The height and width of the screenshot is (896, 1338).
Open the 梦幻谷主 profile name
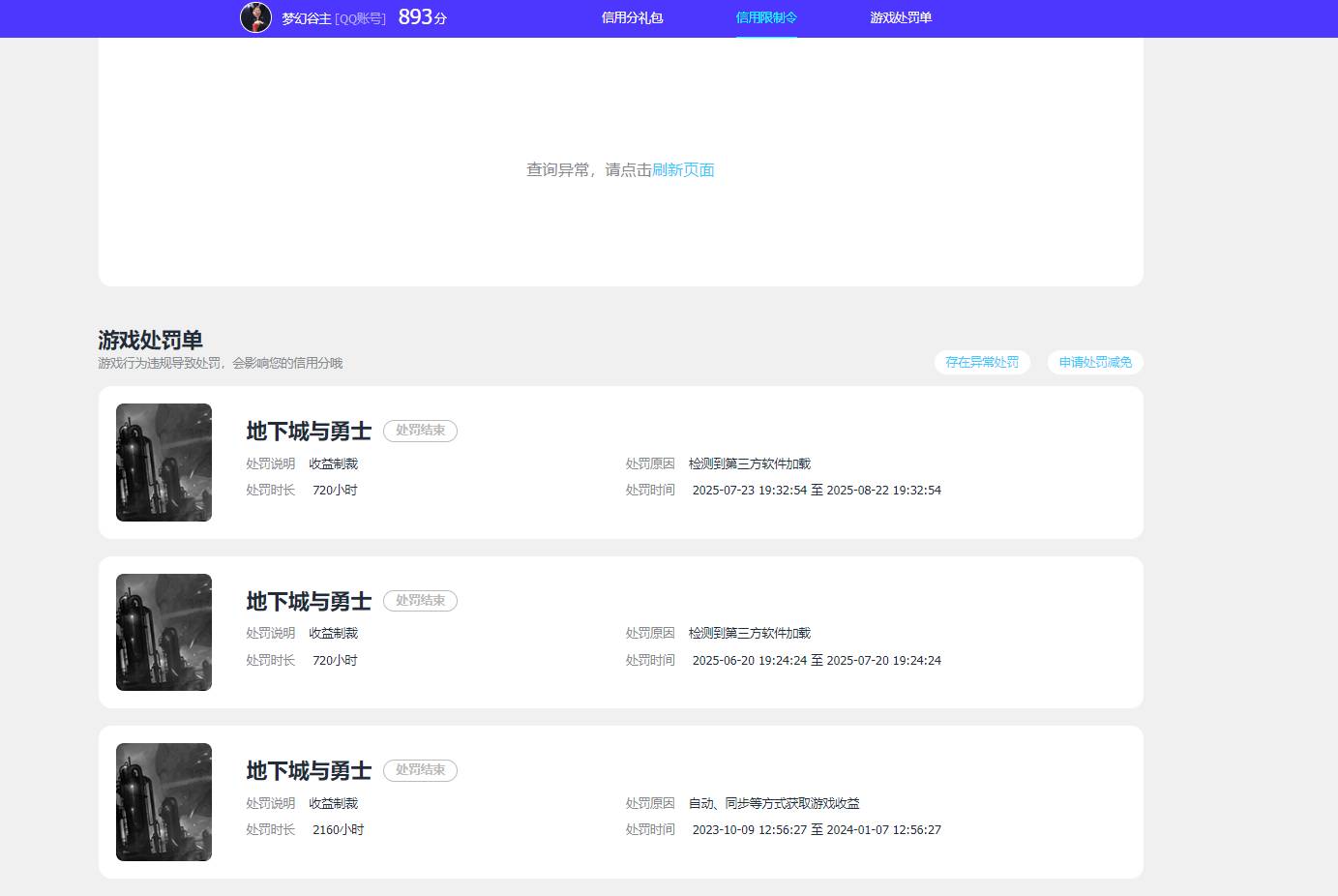(x=303, y=17)
